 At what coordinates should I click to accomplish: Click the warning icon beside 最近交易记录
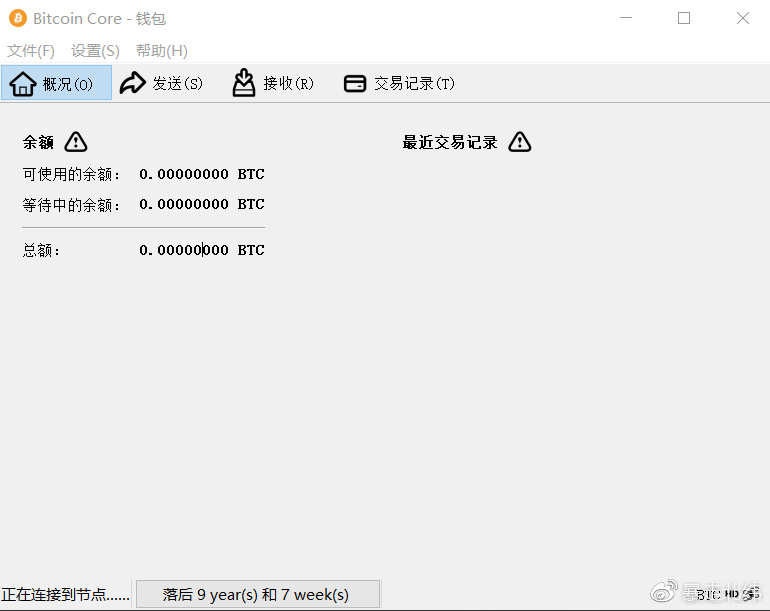coord(520,142)
